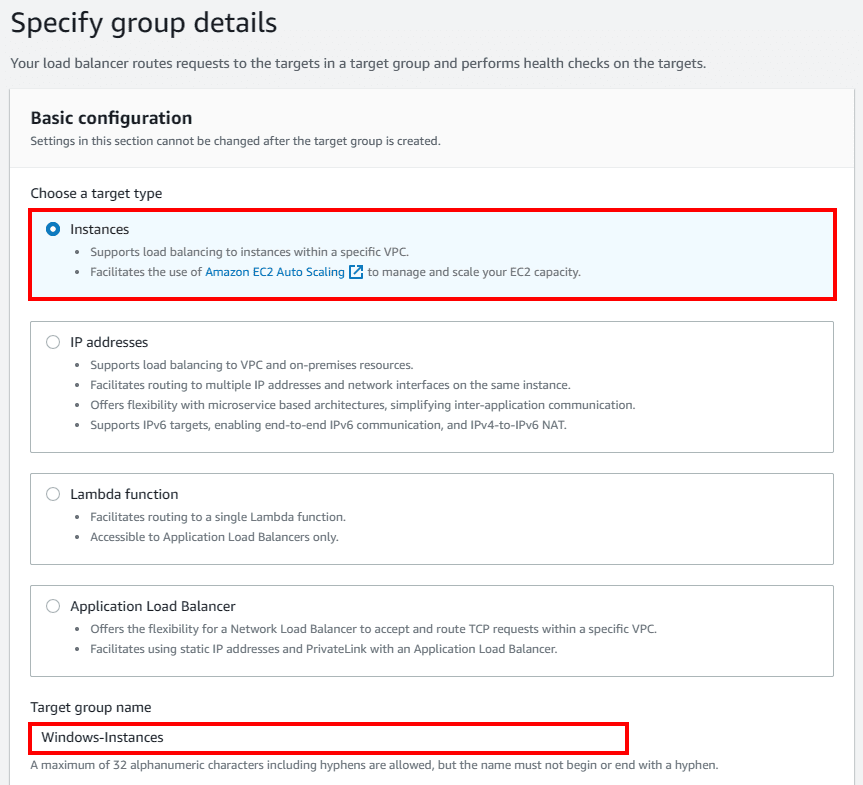Click the 32 alphanumeric characters hint text
This screenshot has height=785, width=863.
(374, 765)
